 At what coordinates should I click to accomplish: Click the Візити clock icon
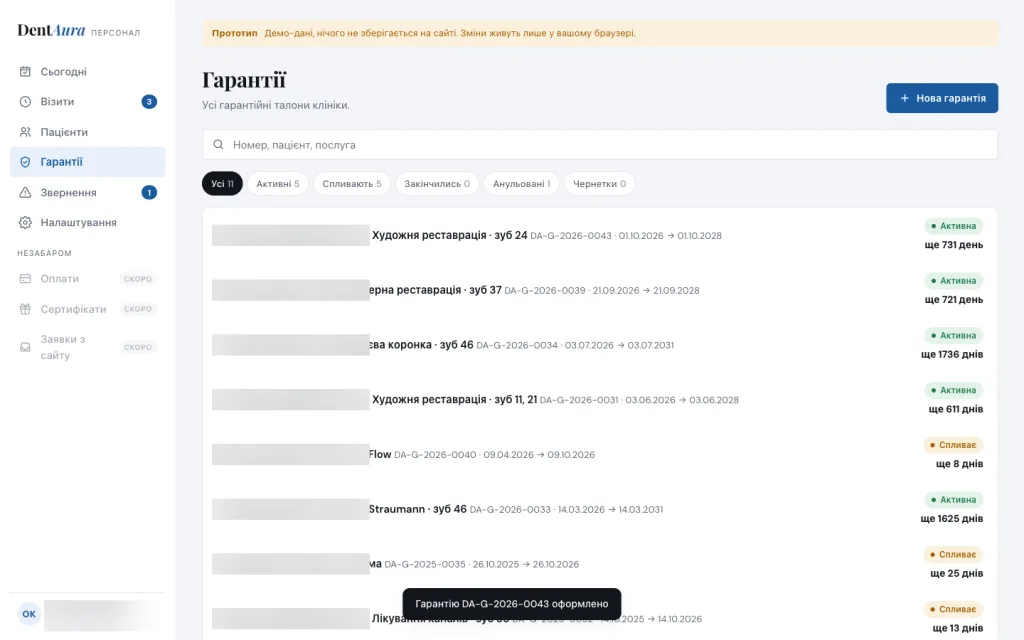(x=25, y=102)
